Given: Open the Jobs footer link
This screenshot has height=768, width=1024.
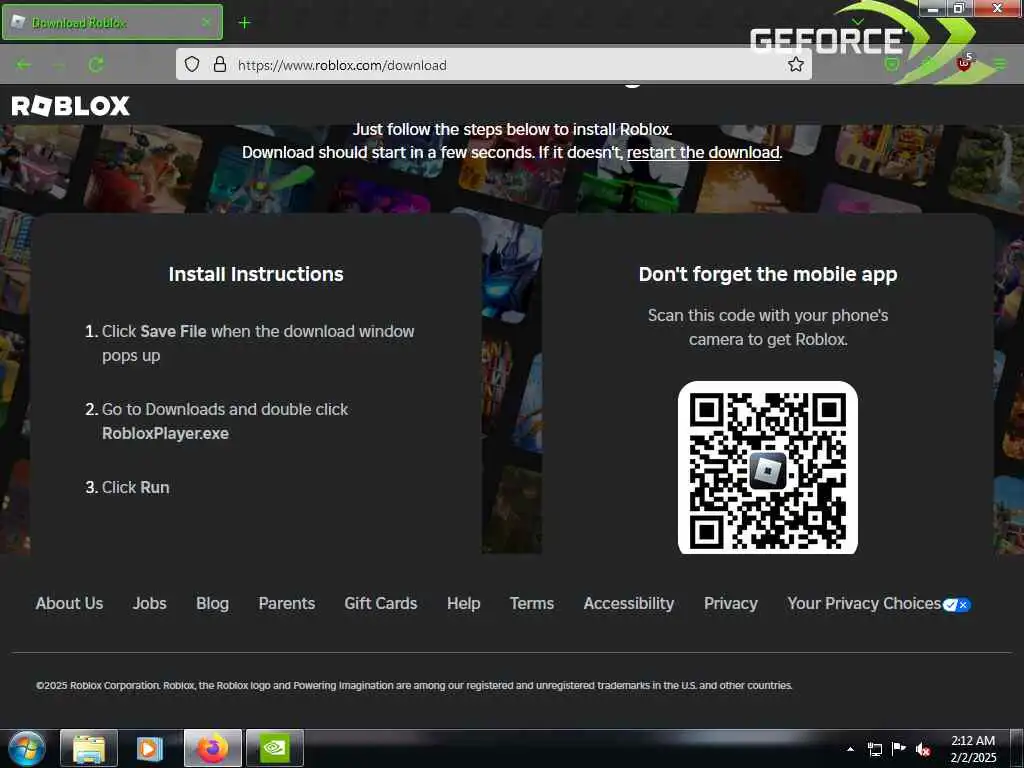Looking at the screenshot, I should pos(150,603).
